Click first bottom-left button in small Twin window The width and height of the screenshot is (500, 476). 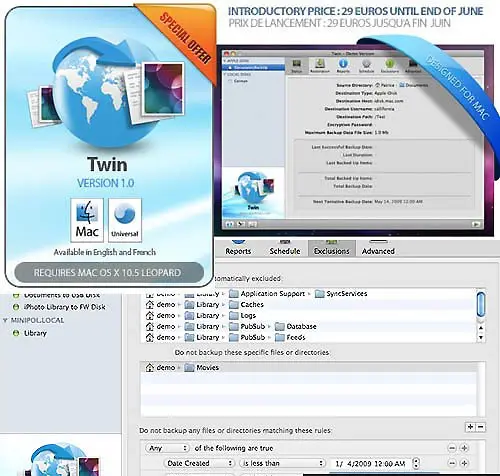[230, 224]
